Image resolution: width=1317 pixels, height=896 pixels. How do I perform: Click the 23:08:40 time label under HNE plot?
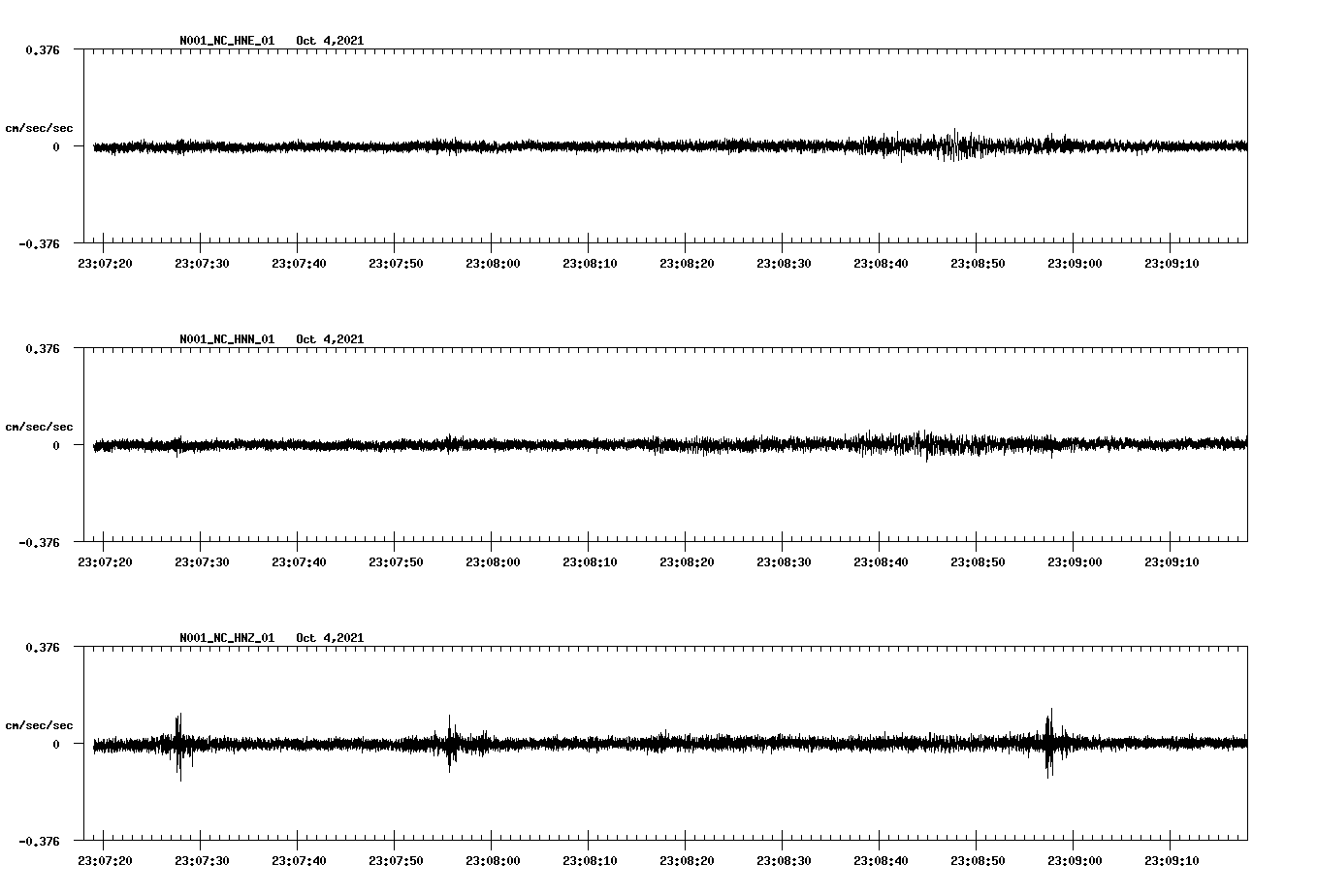(881, 264)
